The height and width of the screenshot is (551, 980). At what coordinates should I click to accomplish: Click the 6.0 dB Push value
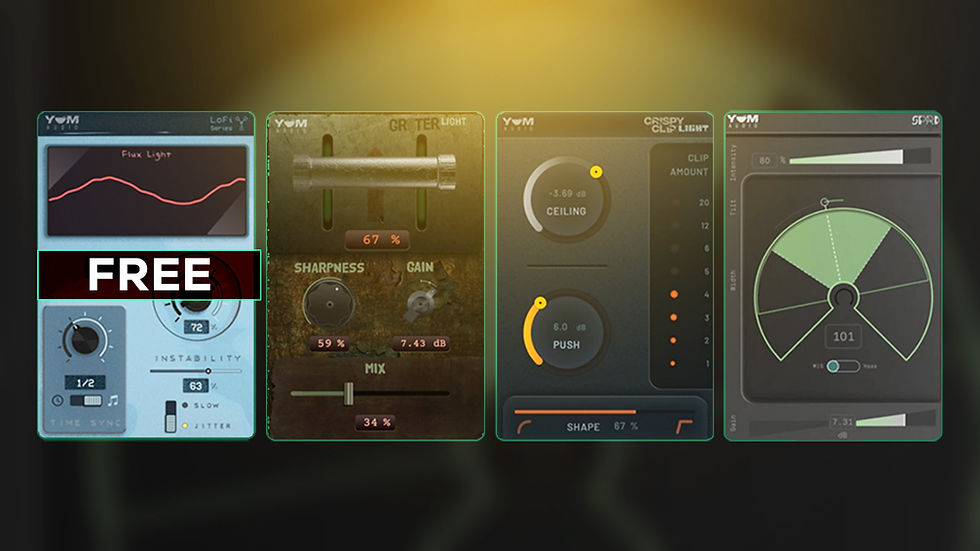point(569,327)
